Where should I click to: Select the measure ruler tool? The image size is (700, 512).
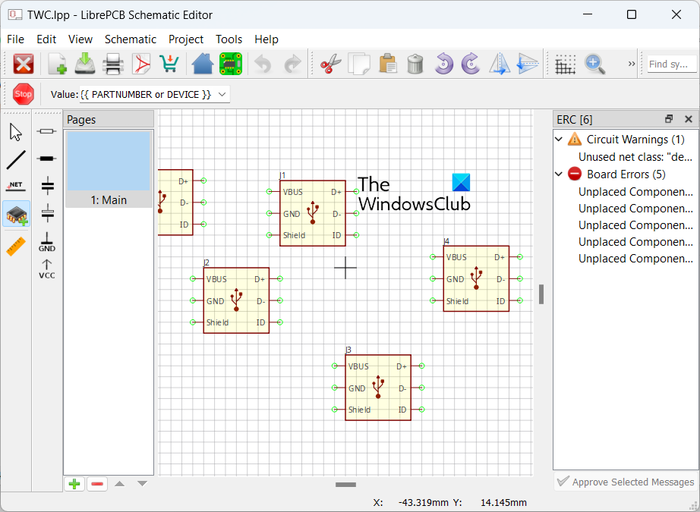(x=16, y=243)
